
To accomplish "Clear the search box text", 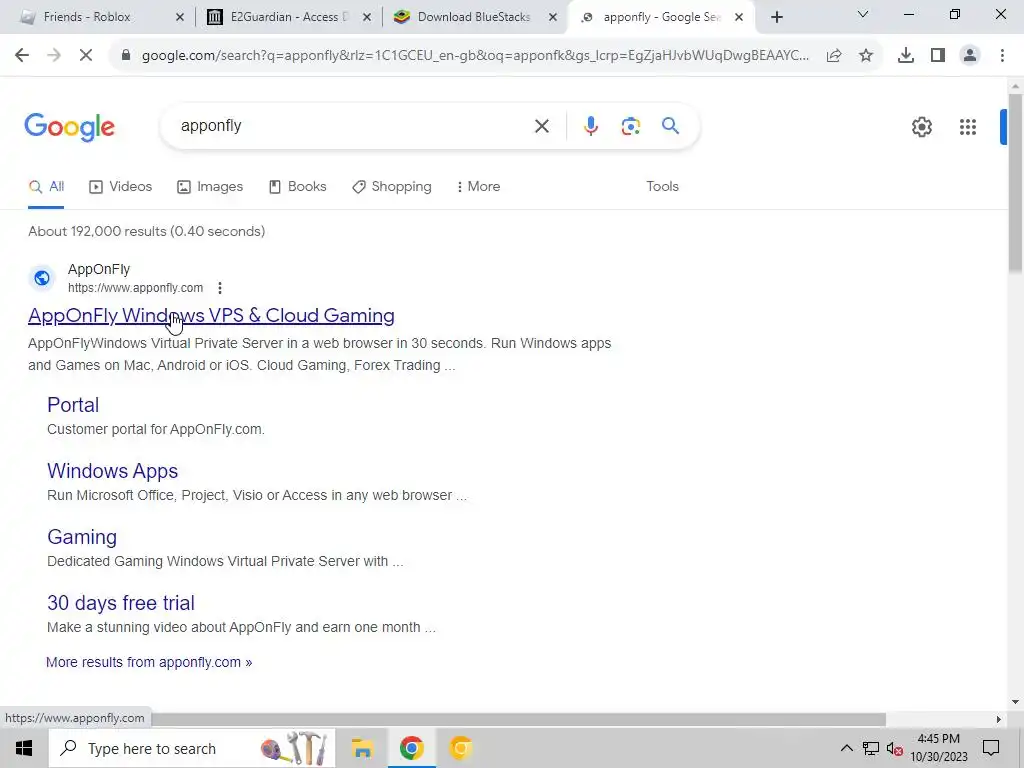I will 542,126.
